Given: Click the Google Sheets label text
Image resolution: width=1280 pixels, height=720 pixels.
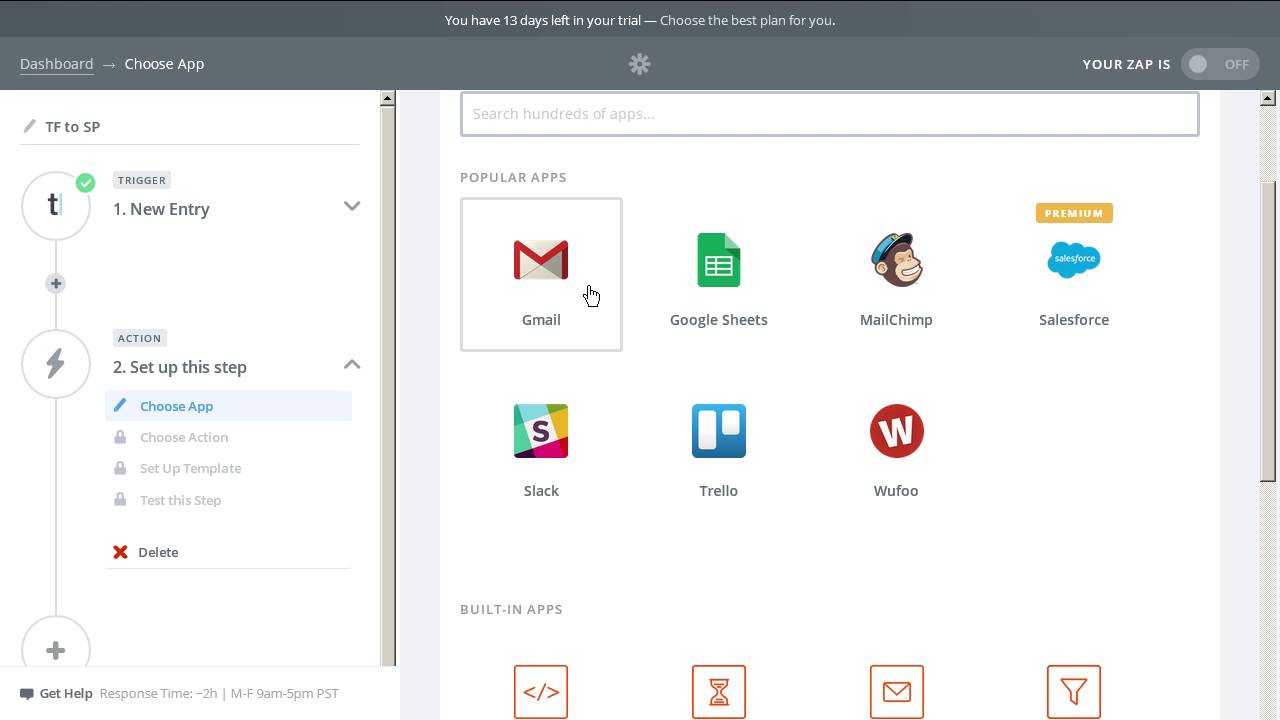Looking at the screenshot, I should point(719,320).
